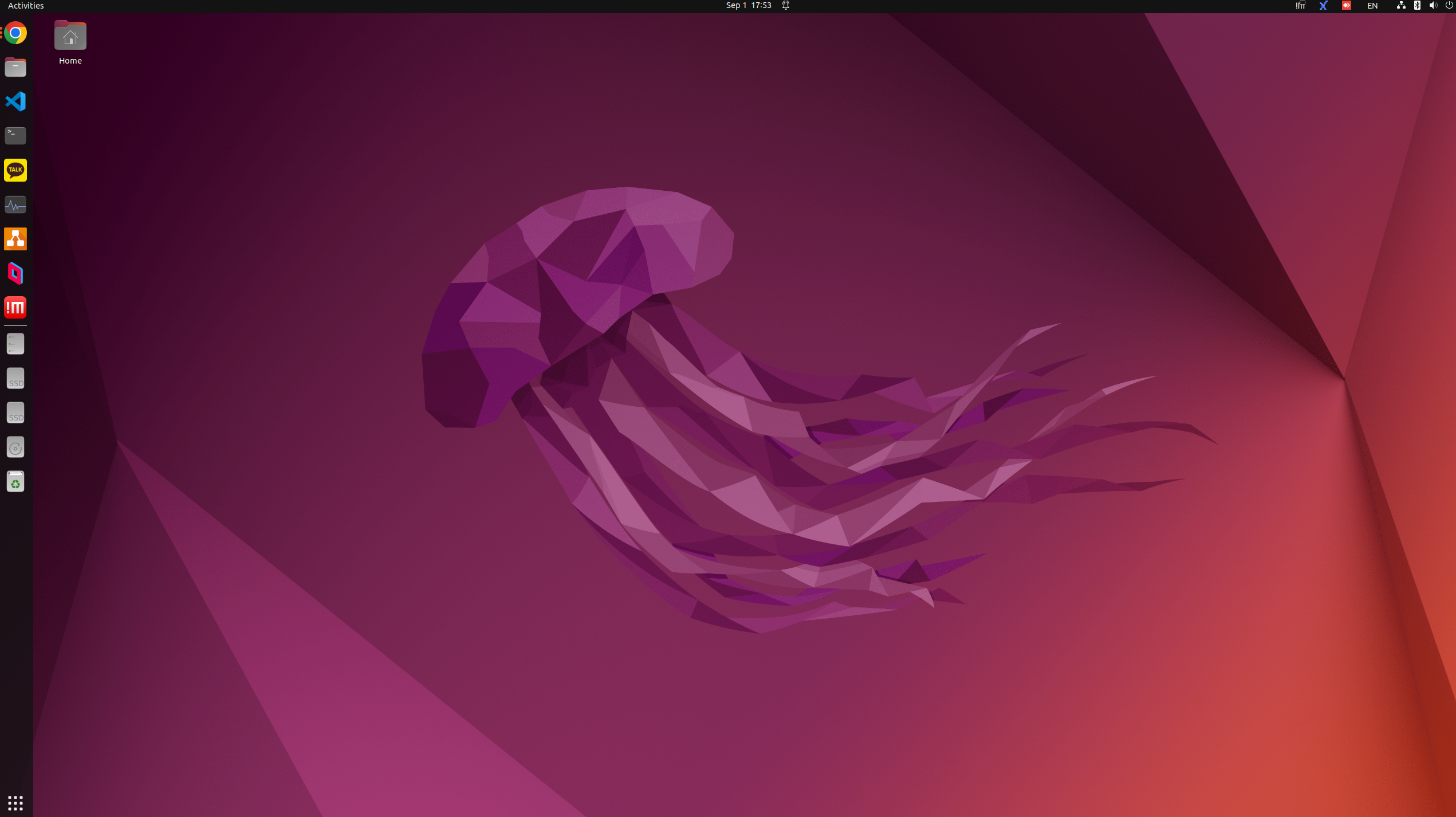The image size is (1456, 817).
Task: Open System Monitor from the dock
Action: point(15,205)
